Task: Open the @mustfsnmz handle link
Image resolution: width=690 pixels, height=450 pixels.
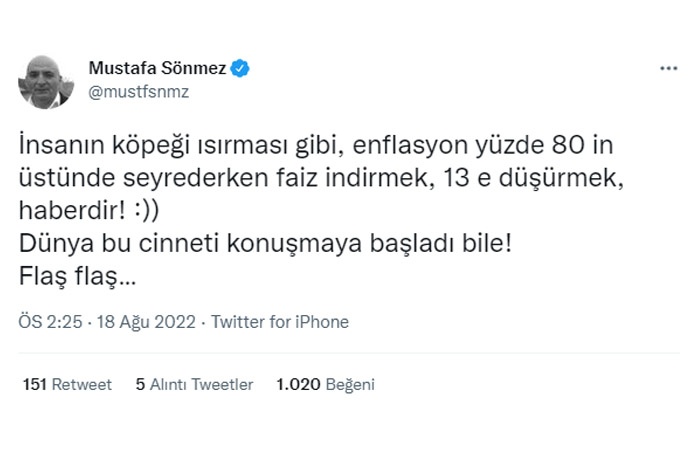Action: 139,92
